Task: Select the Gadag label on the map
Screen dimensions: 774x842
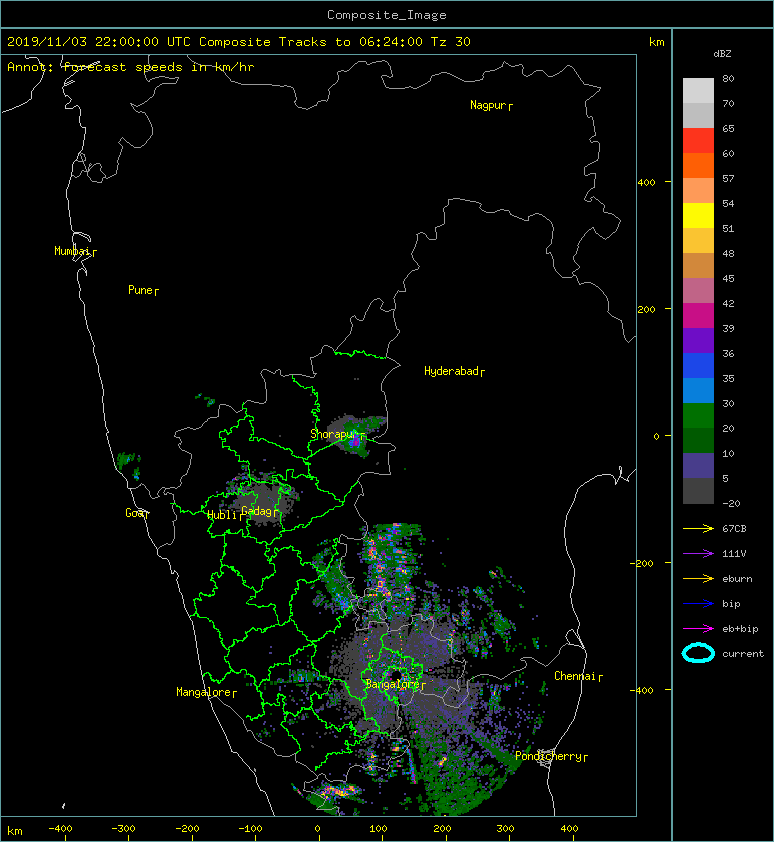Action: click(259, 511)
